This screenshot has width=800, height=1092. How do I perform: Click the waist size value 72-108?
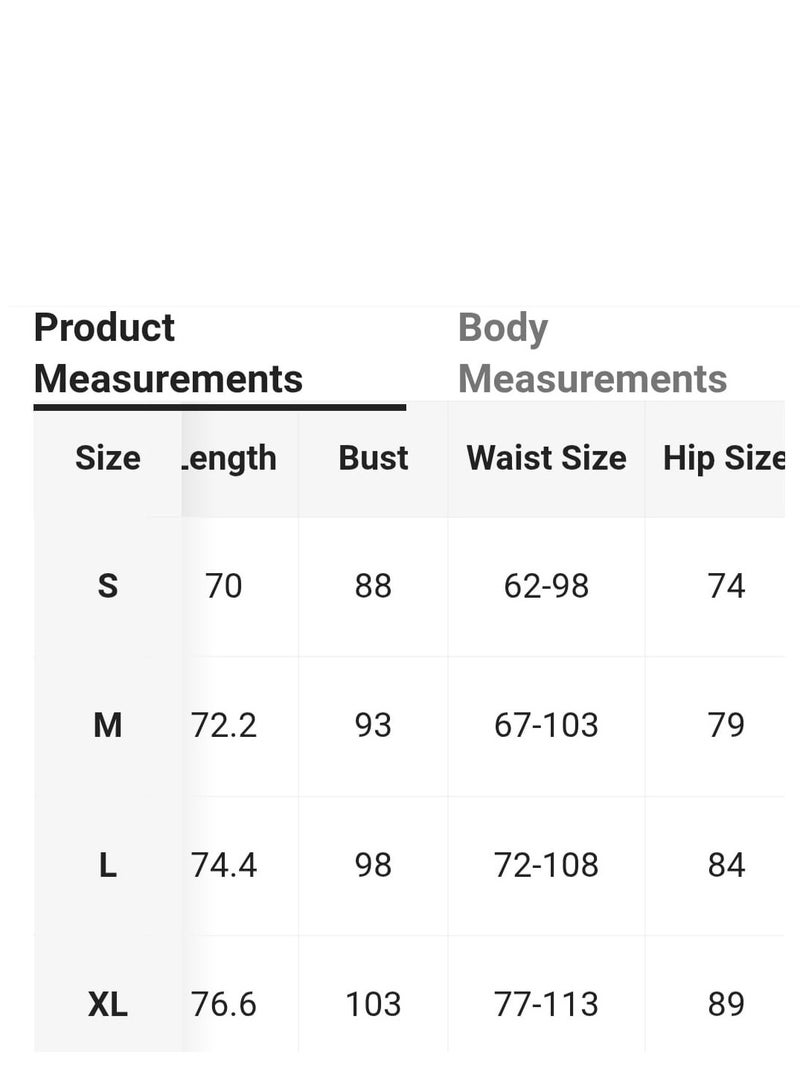pyautogui.click(x=547, y=865)
